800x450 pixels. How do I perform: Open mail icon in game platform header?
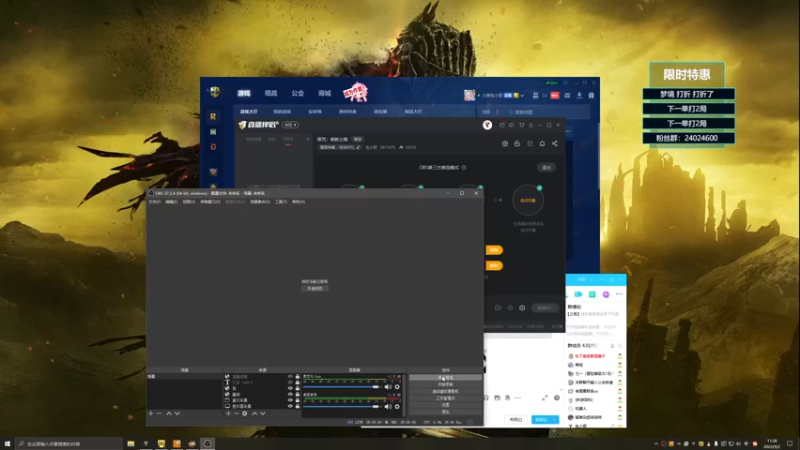click(567, 95)
